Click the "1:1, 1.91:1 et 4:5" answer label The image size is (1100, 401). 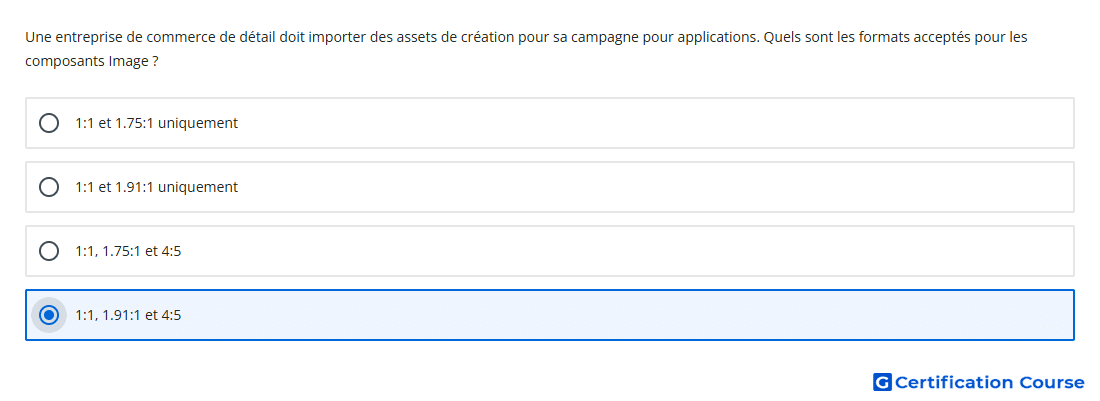(x=128, y=315)
